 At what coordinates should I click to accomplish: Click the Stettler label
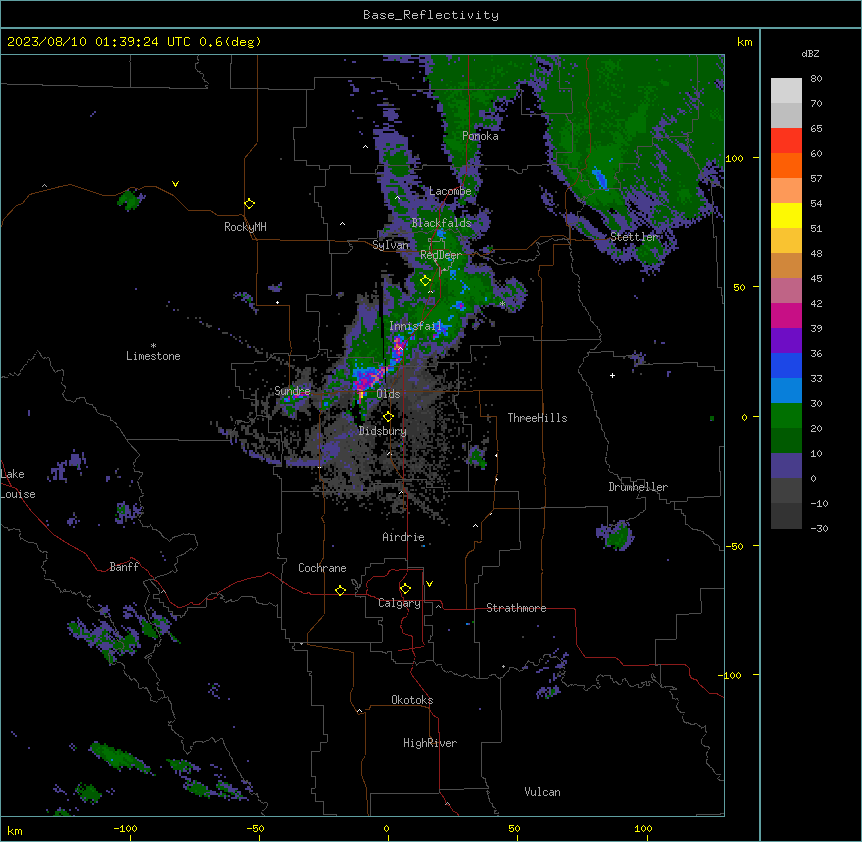point(634,237)
